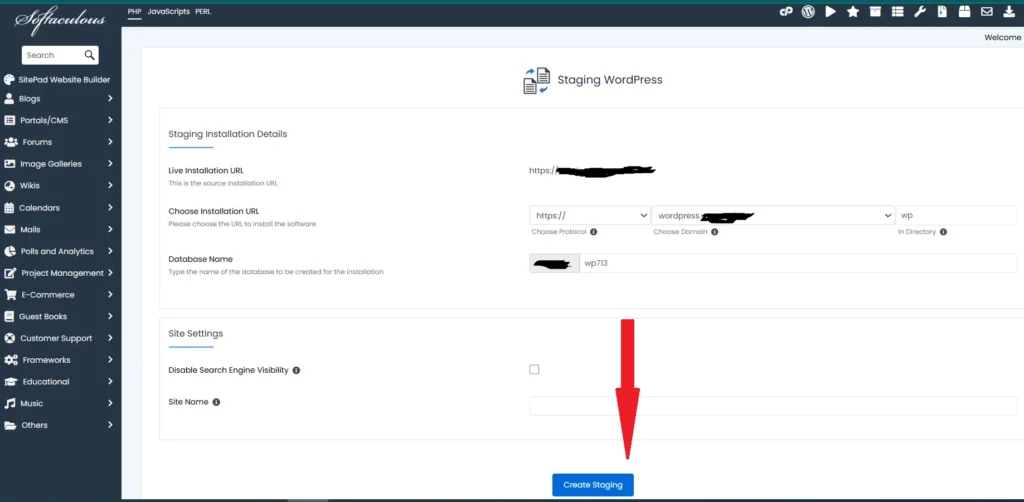Click info icon next to In Directory
1024x502 pixels.
point(944,232)
